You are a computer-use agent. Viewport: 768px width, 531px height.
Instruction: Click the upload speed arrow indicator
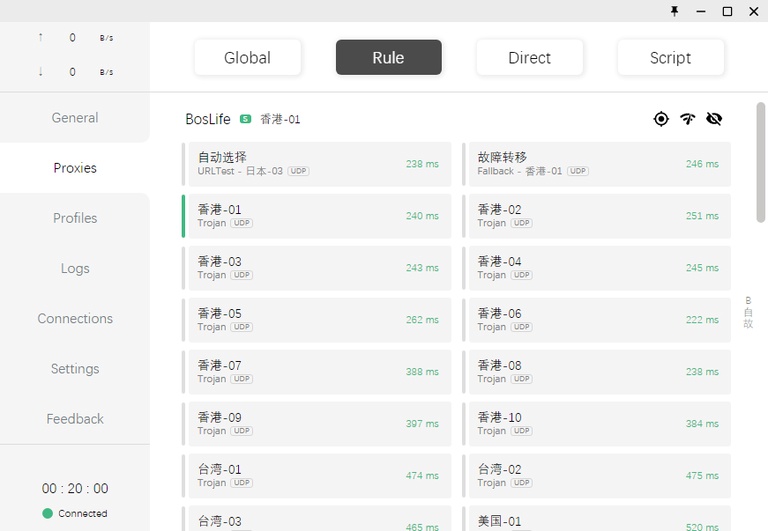(40, 38)
